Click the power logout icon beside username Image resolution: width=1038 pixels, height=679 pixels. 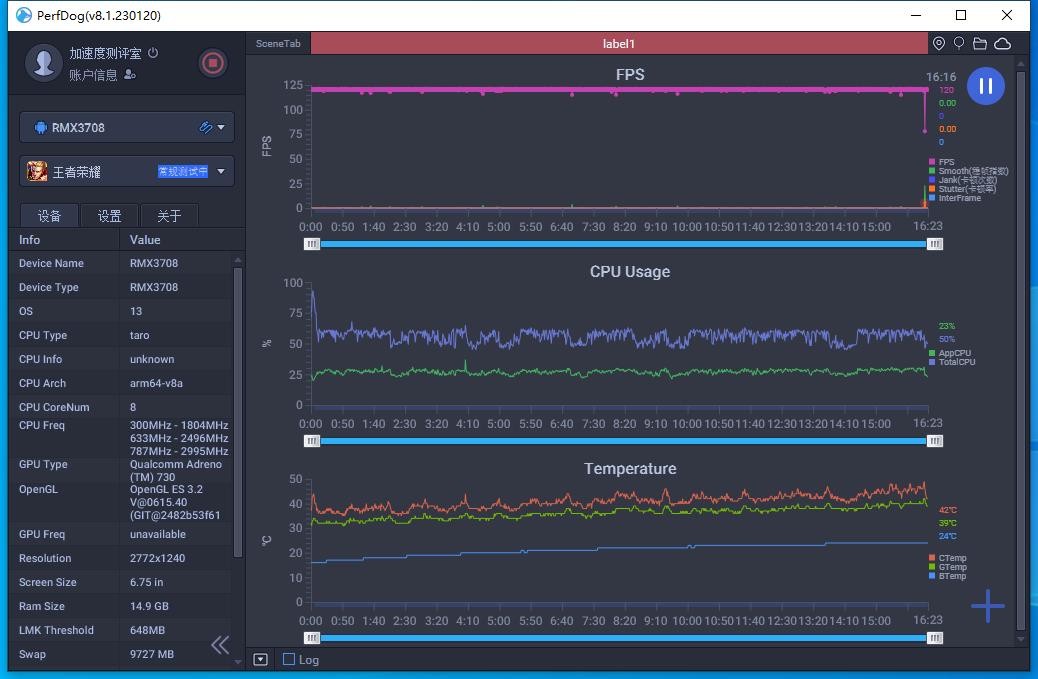click(153, 53)
